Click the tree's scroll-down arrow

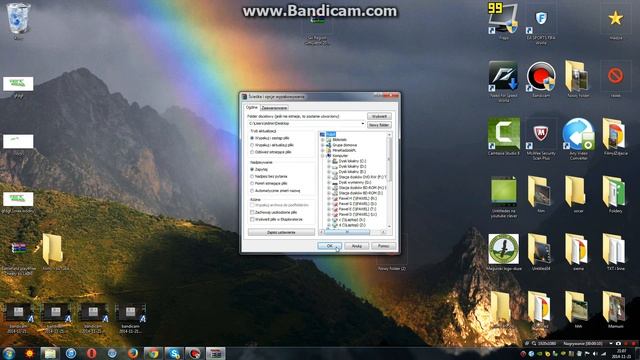pyautogui.click(x=389, y=226)
